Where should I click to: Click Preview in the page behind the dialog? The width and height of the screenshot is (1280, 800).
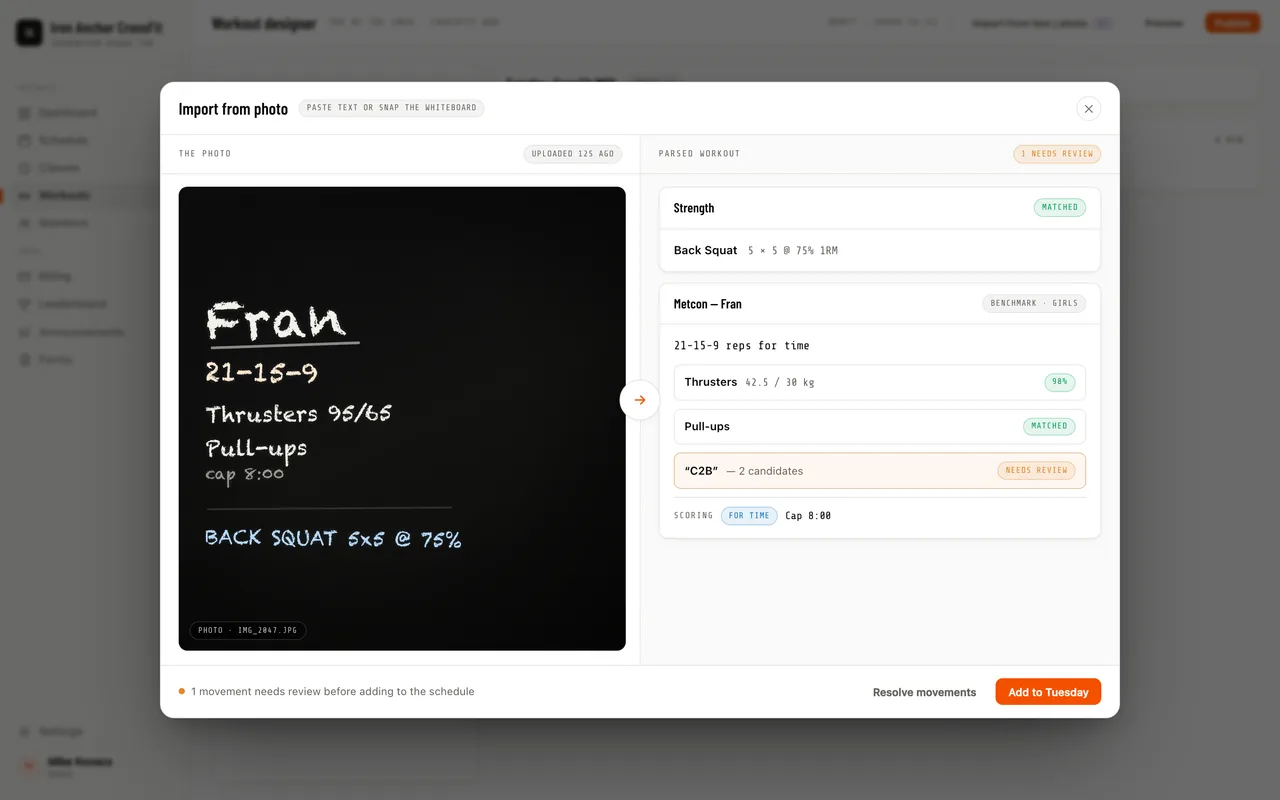click(x=1164, y=23)
